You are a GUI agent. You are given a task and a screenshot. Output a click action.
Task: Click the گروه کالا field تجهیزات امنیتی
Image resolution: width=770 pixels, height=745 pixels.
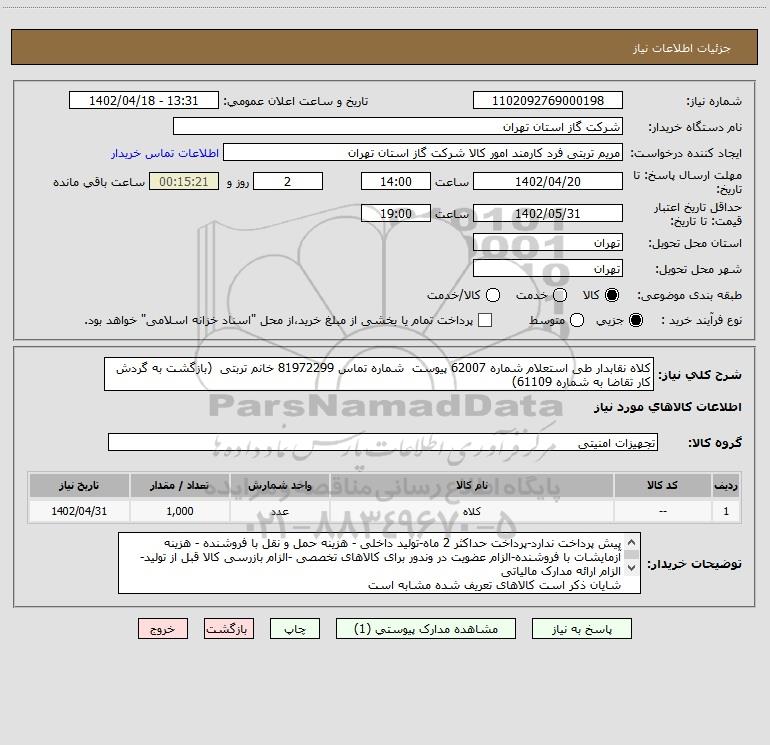click(383, 442)
